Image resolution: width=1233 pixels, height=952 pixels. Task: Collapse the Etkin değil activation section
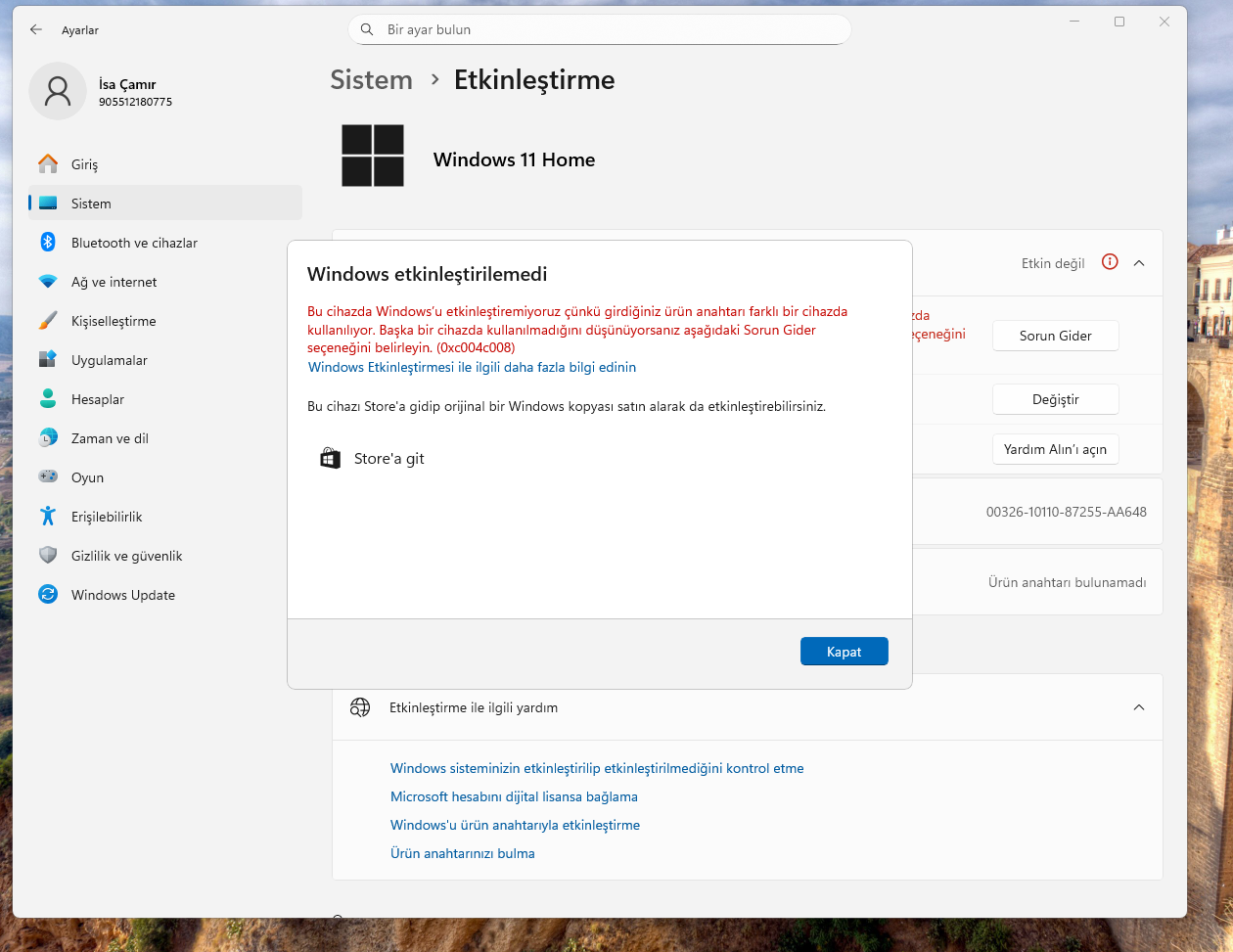[1139, 263]
